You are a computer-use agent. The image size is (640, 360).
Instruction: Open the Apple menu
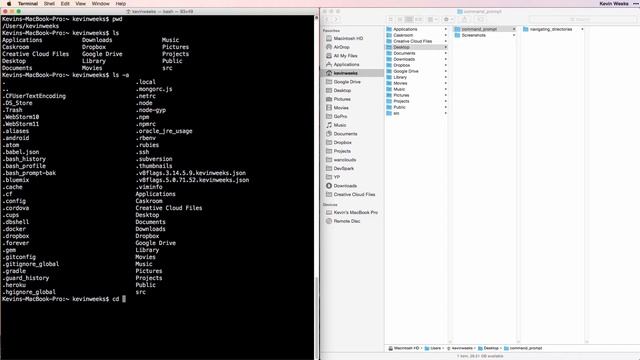tap(9, 3)
